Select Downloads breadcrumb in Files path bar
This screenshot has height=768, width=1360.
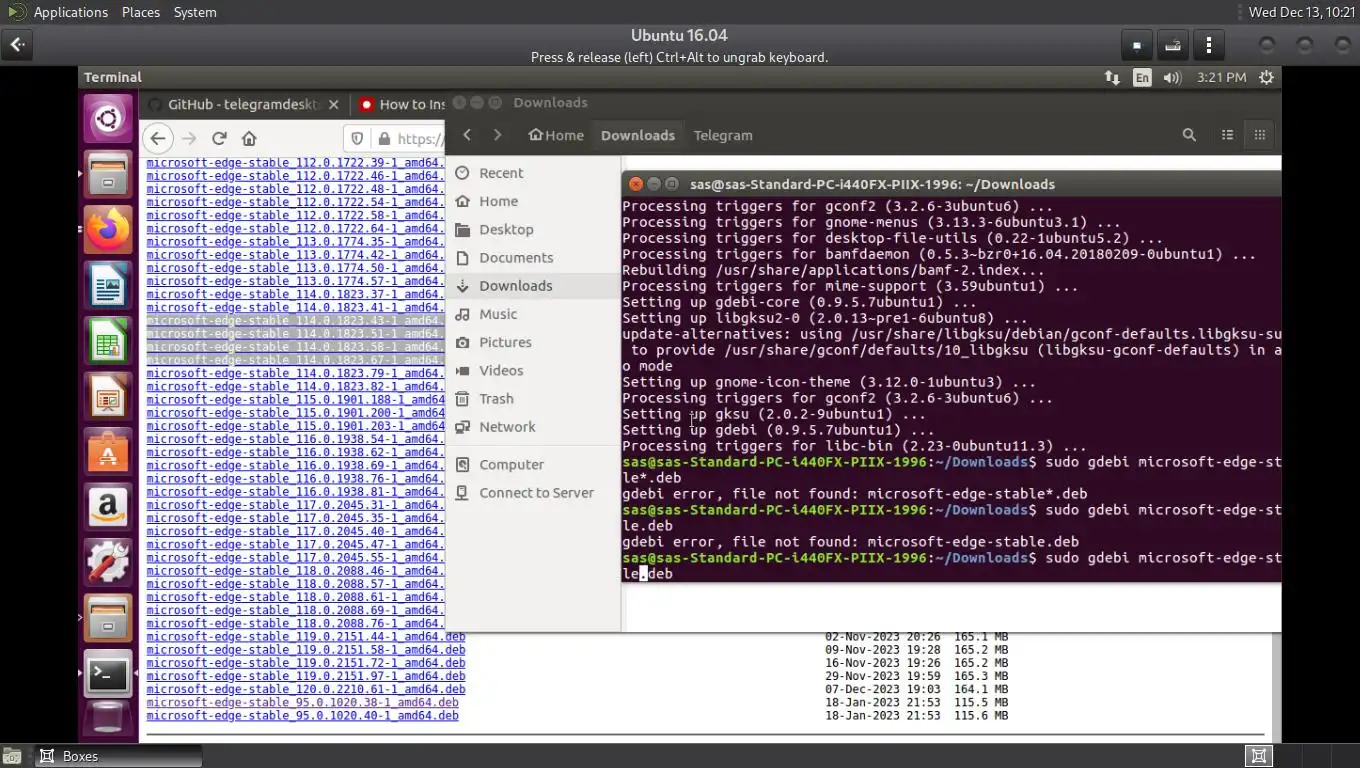638,135
